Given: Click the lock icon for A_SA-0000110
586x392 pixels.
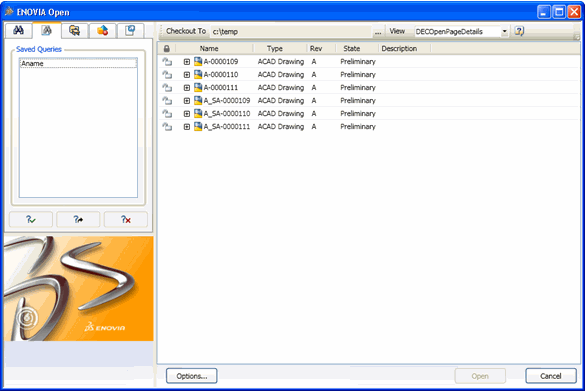Looking at the screenshot, I should pyautogui.click(x=167, y=114).
